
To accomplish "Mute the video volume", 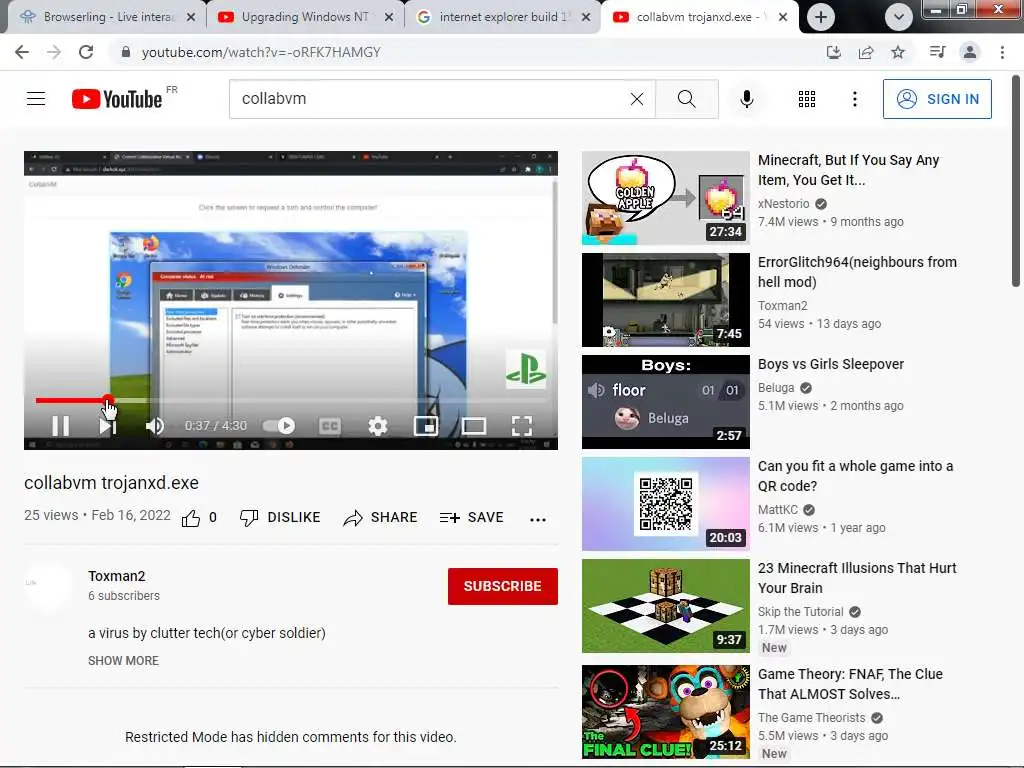I will tap(155, 426).
